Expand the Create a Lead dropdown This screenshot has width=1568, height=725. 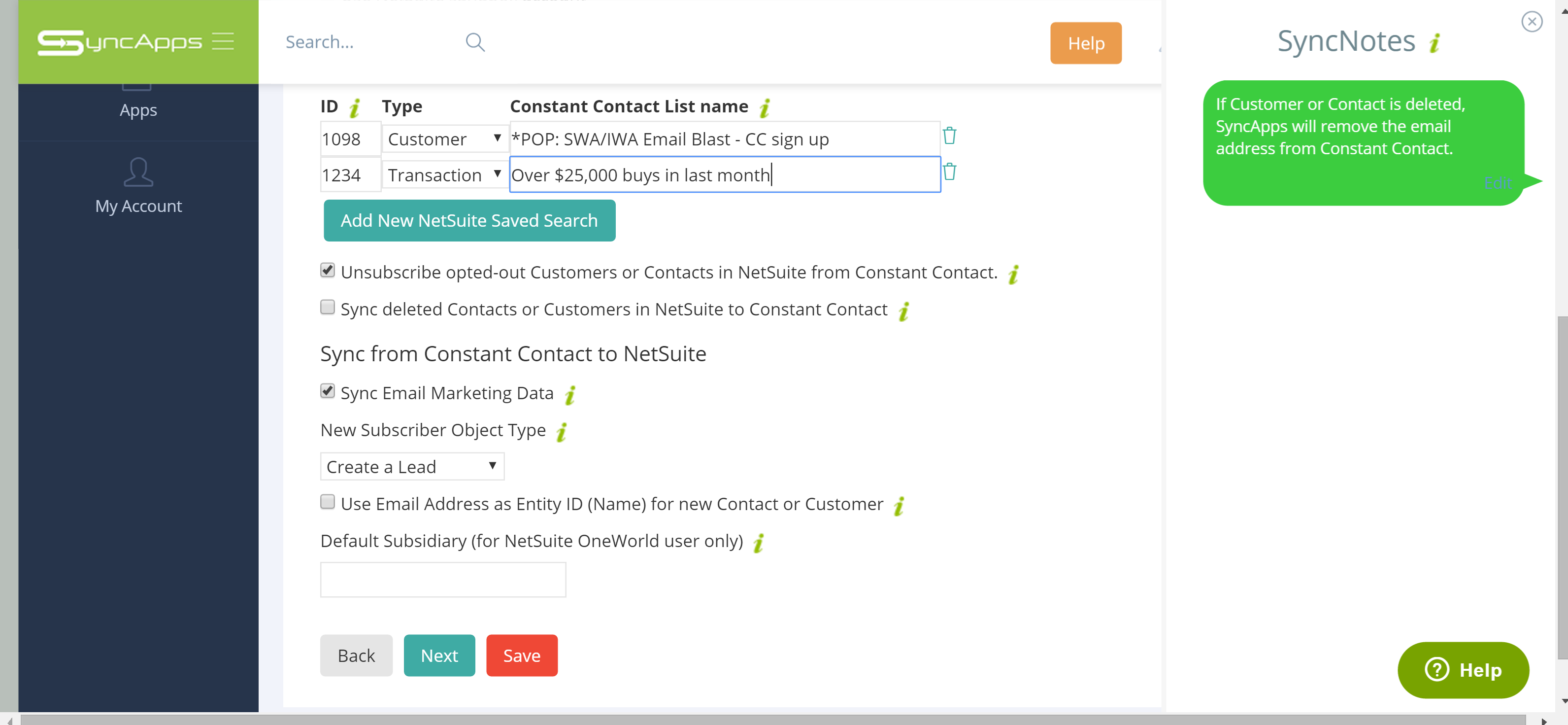412,467
